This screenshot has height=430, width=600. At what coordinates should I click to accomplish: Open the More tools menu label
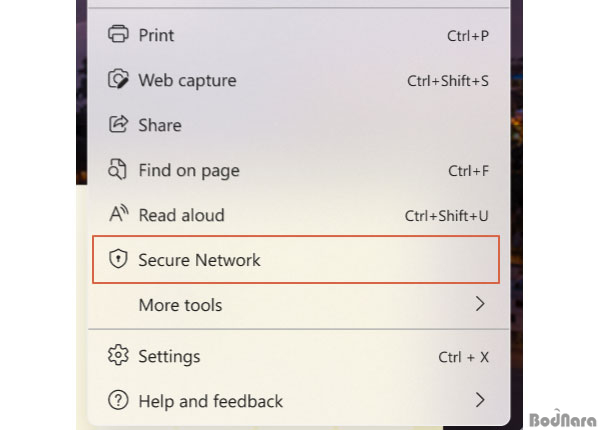(180, 305)
